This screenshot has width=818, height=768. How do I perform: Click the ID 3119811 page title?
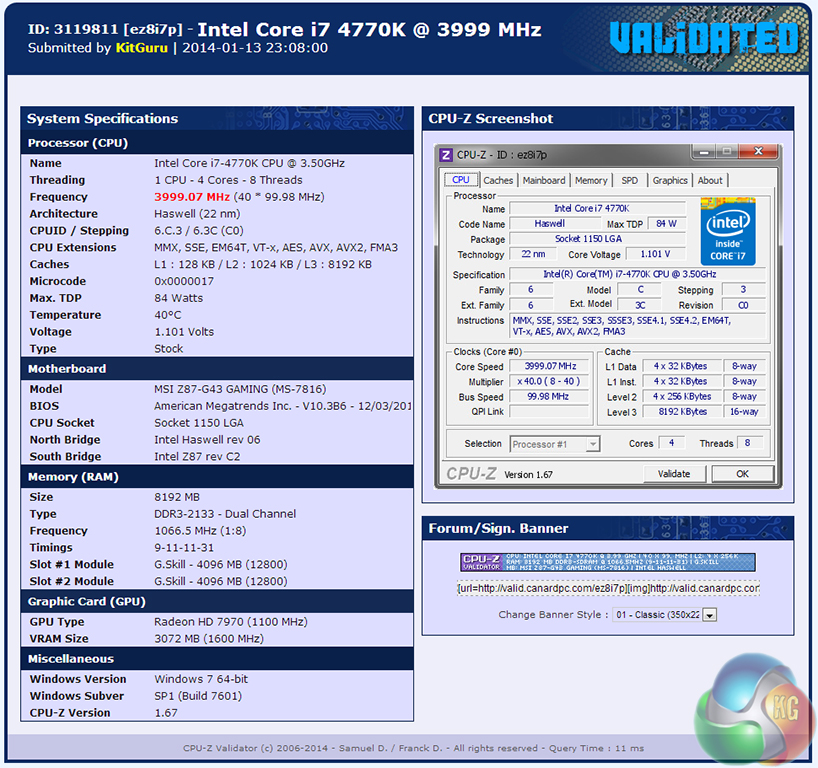[x=284, y=29]
